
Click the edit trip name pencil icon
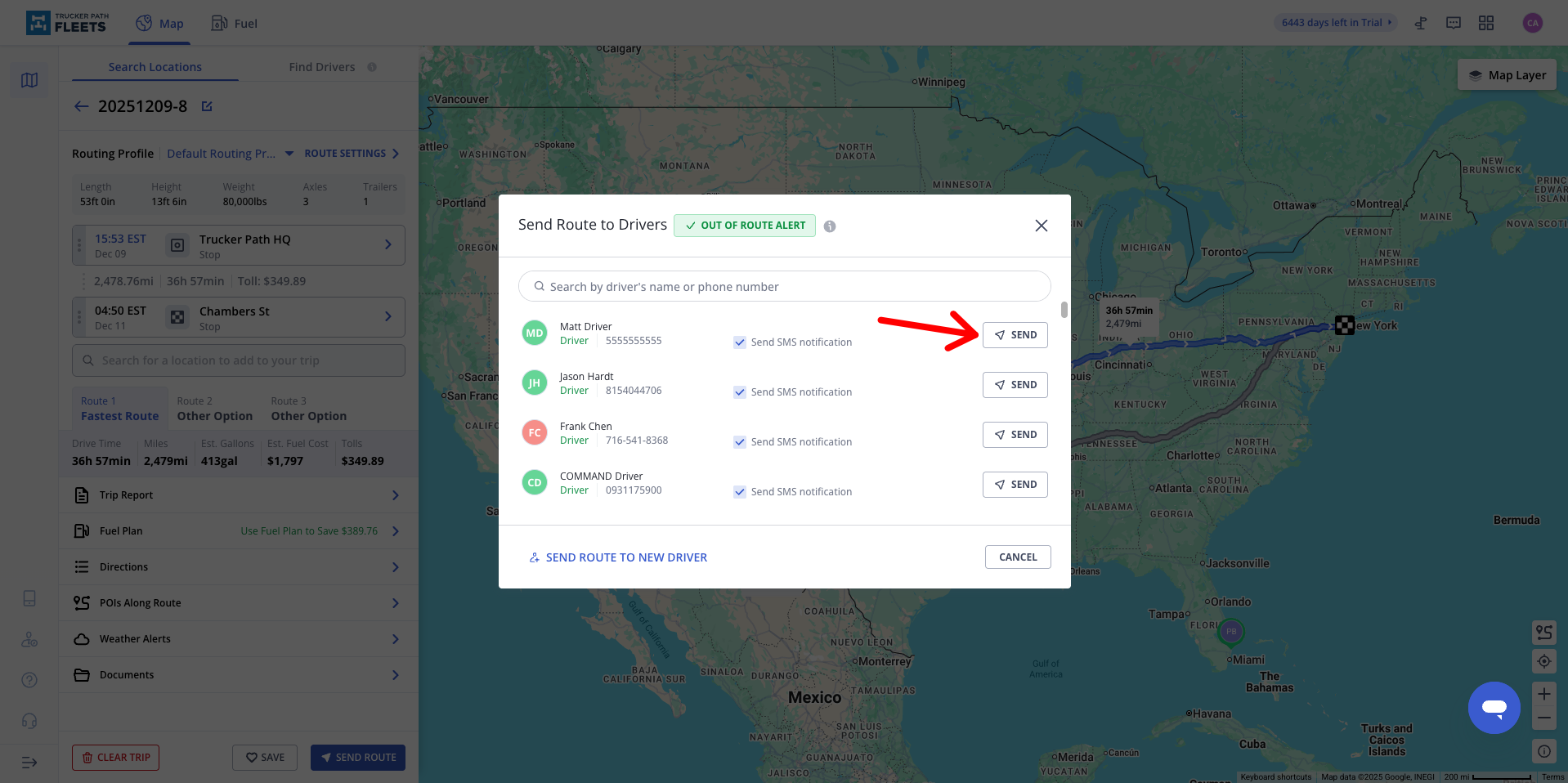(x=207, y=106)
